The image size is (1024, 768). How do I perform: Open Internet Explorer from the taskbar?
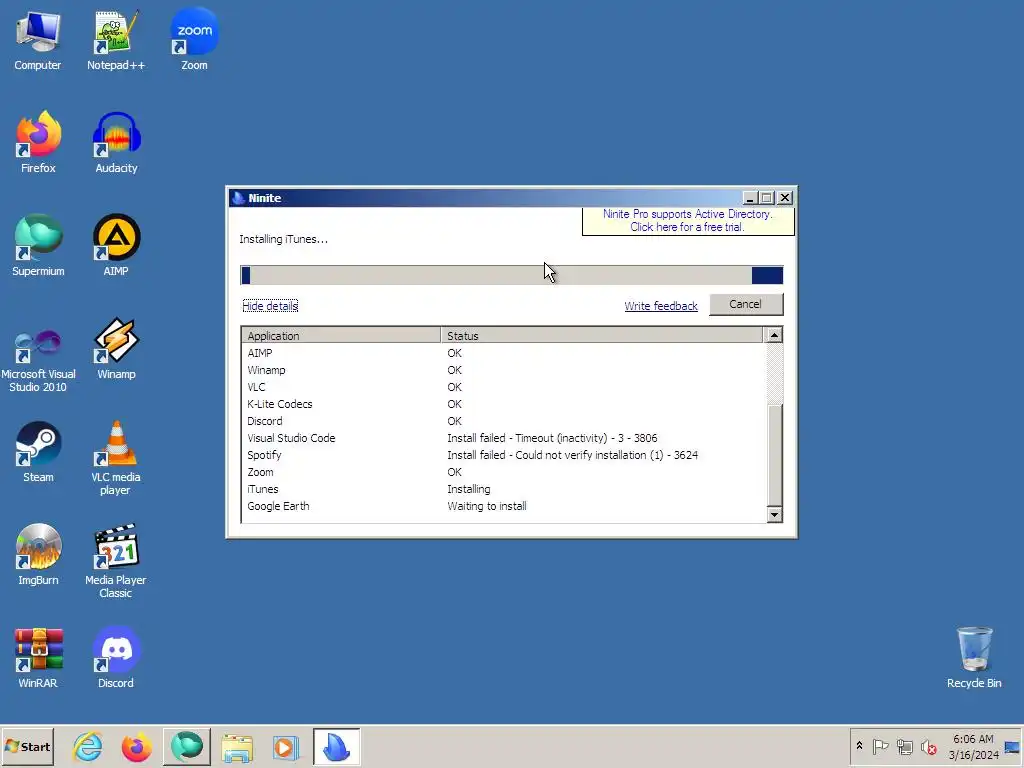tap(88, 747)
